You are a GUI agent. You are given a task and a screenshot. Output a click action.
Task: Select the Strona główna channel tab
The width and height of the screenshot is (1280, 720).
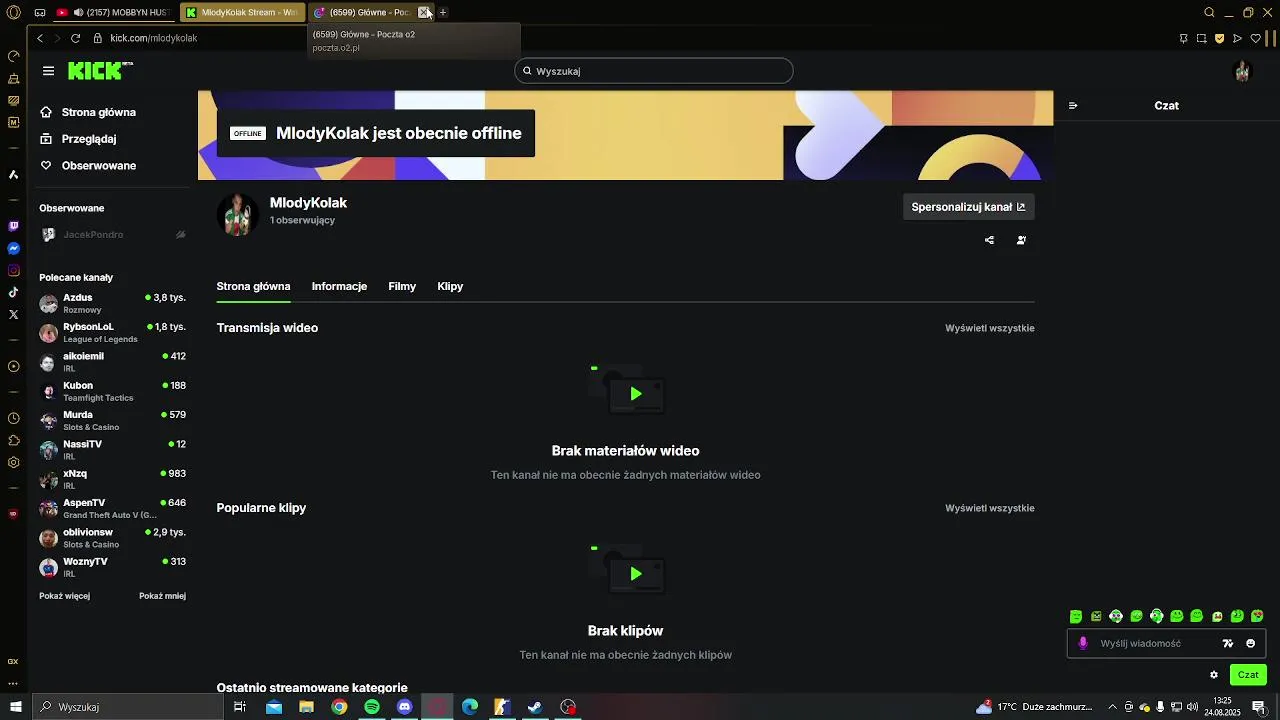point(253,286)
